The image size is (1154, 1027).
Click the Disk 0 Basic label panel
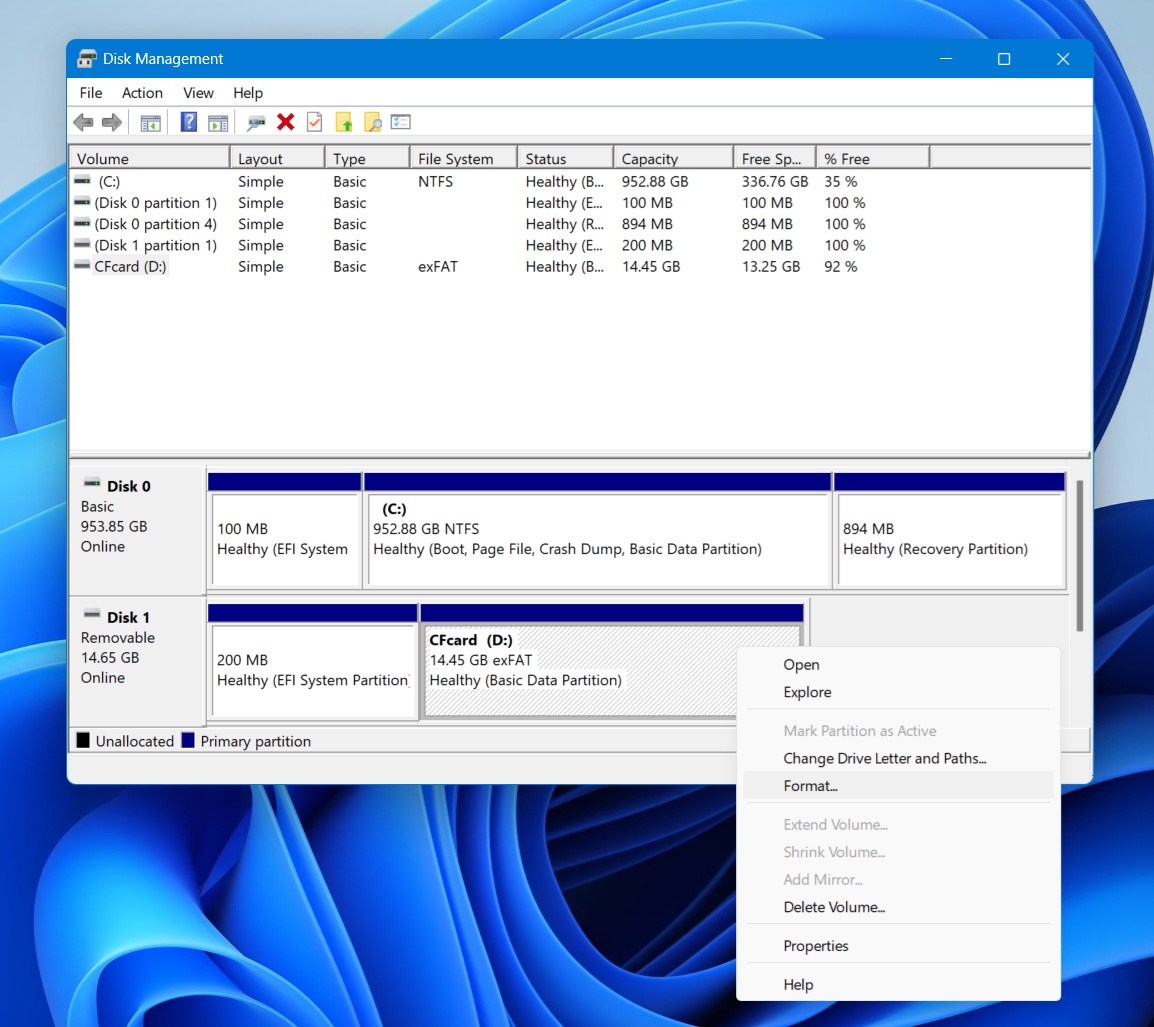[x=137, y=530]
